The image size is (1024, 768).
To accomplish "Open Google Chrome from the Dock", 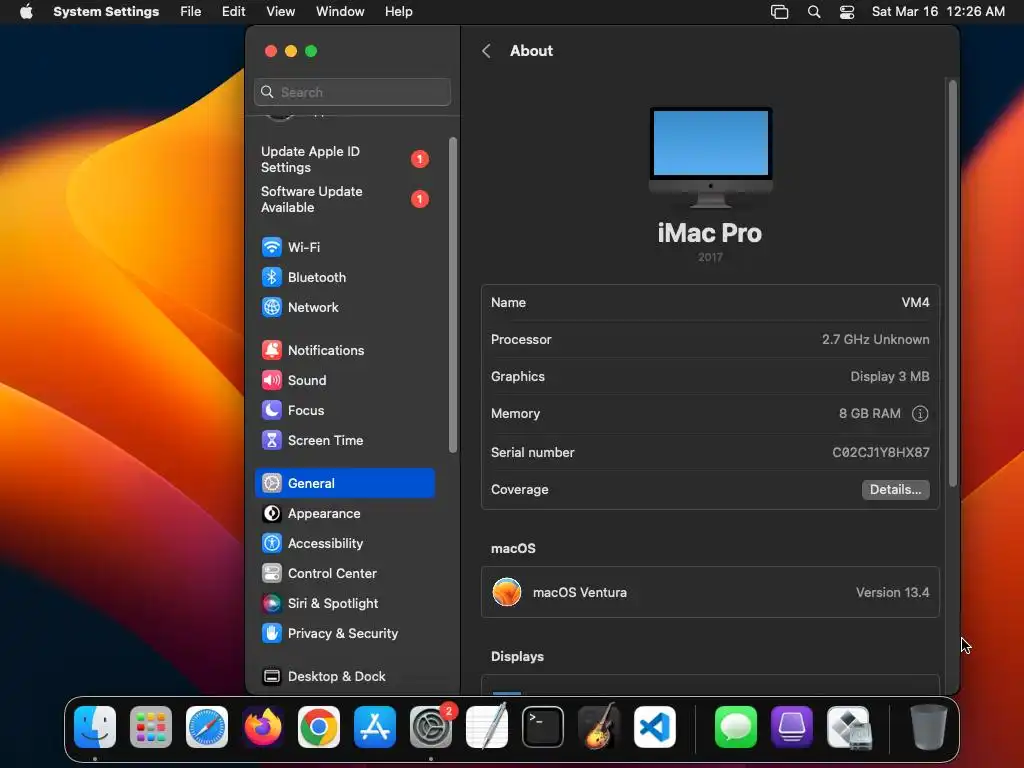I will tap(319, 727).
